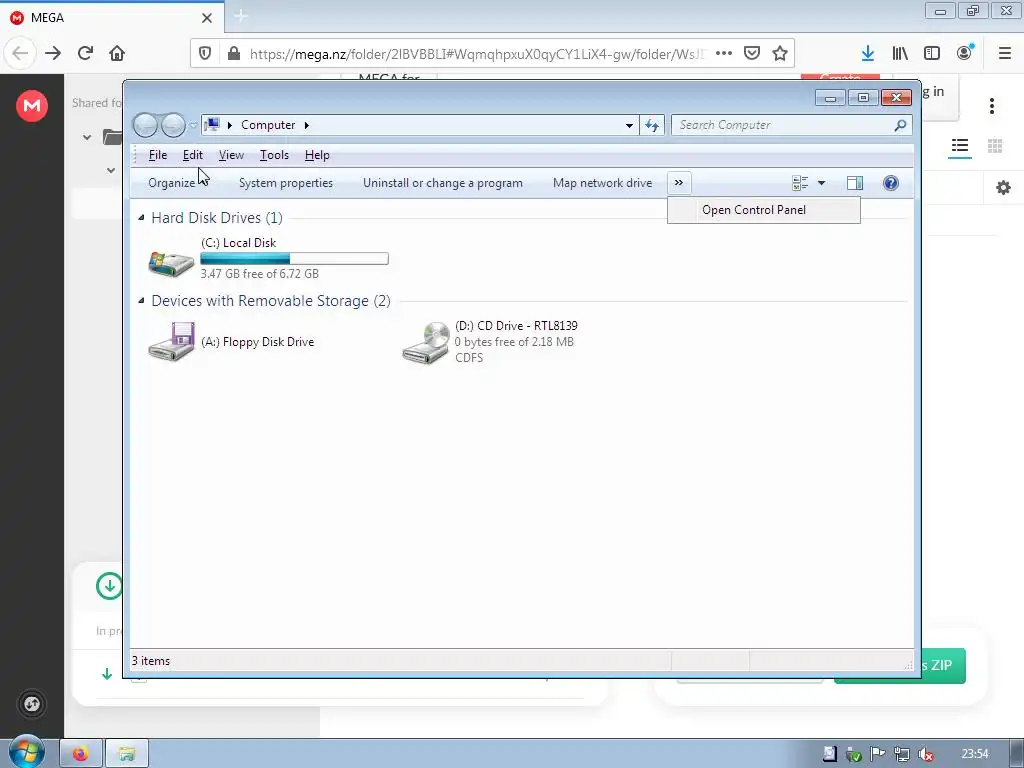Image resolution: width=1024 pixels, height=768 pixels.
Task: Click the MEGA bottom-left sync icon
Action: (31, 704)
